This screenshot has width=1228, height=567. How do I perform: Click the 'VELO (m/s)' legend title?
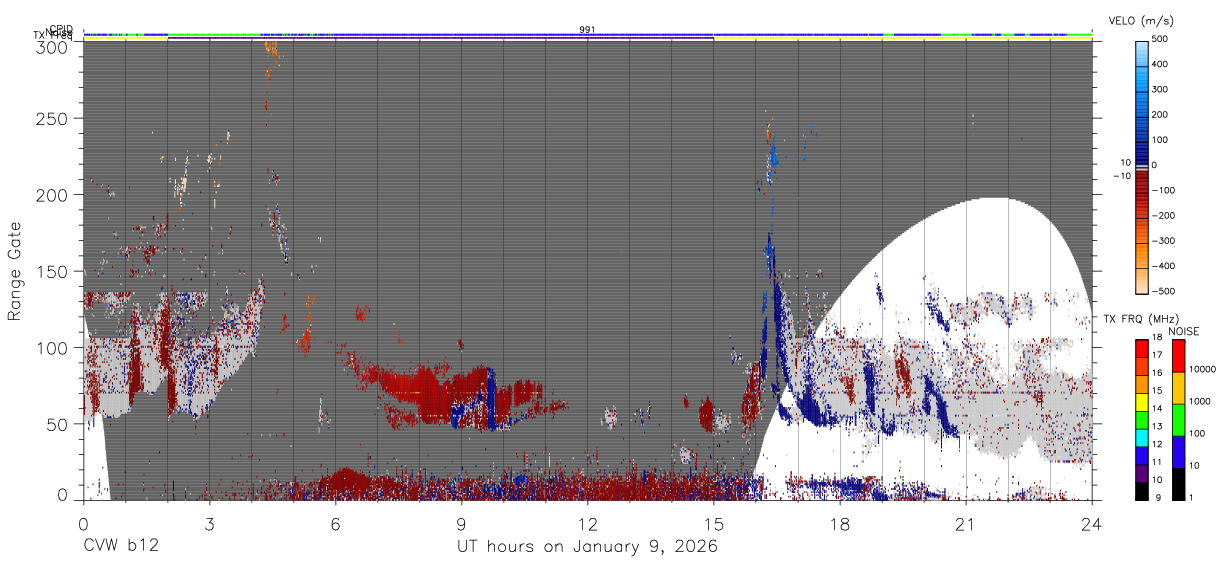click(x=1140, y=20)
